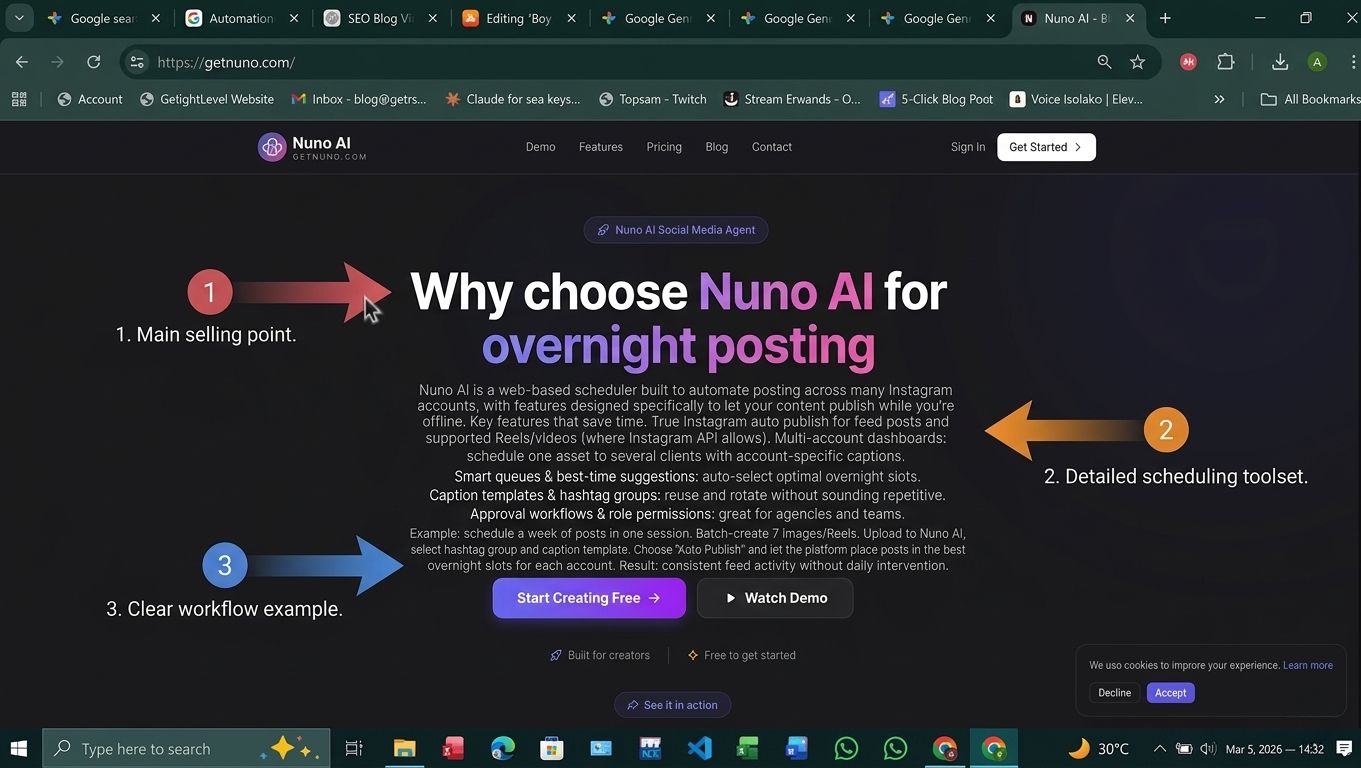Click the Nuno AI logo icon
Image resolution: width=1361 pixels, height=768 pixels.
point(272,147)
